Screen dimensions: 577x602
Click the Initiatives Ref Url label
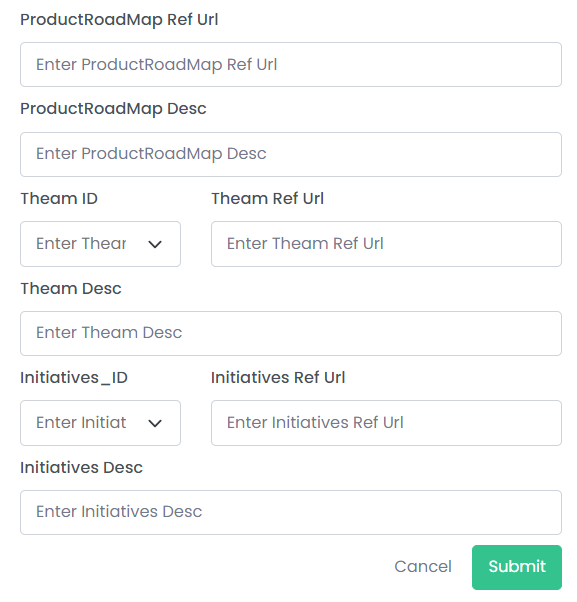tap(278, 378)
